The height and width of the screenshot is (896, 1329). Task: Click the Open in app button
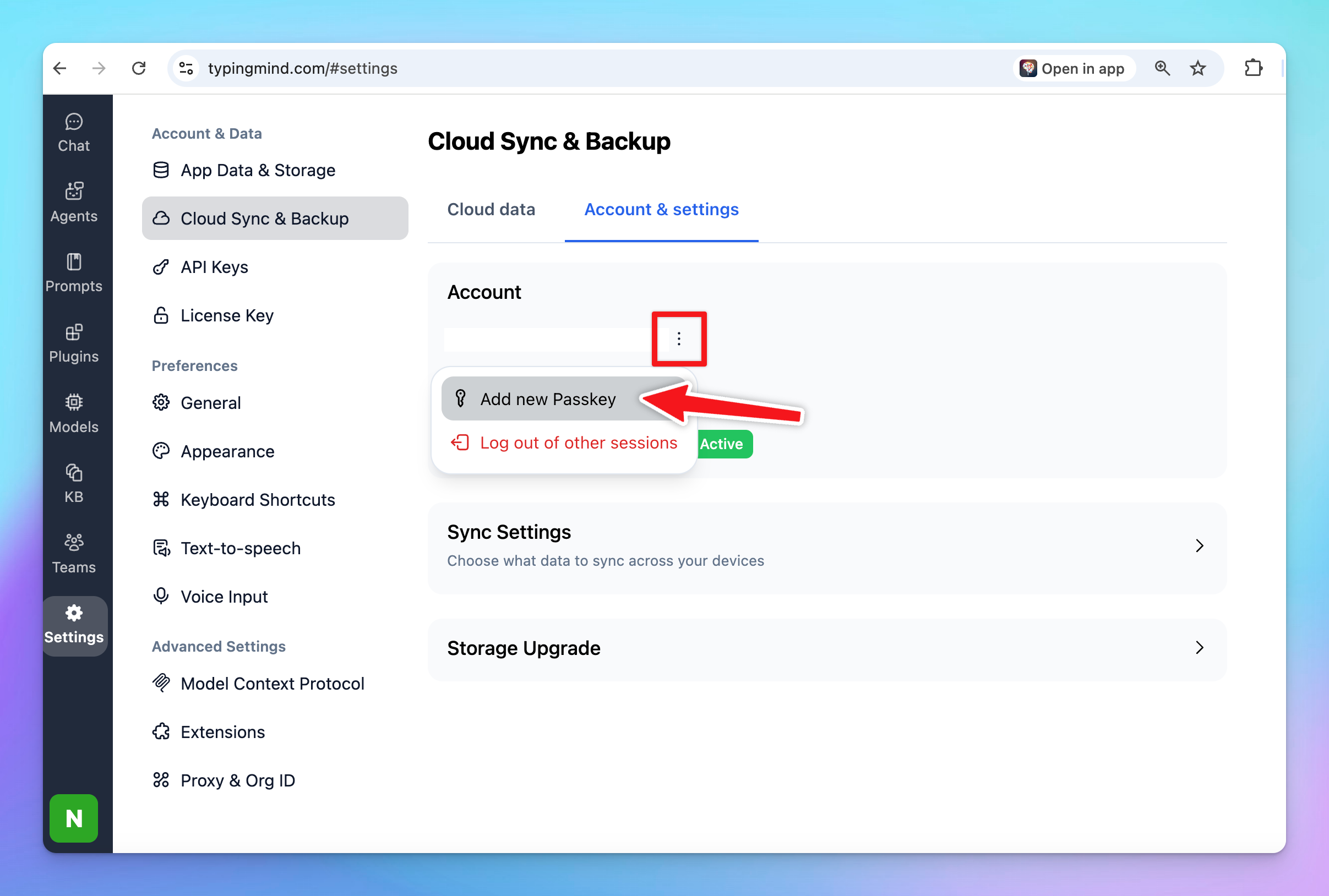(1073, 69)
